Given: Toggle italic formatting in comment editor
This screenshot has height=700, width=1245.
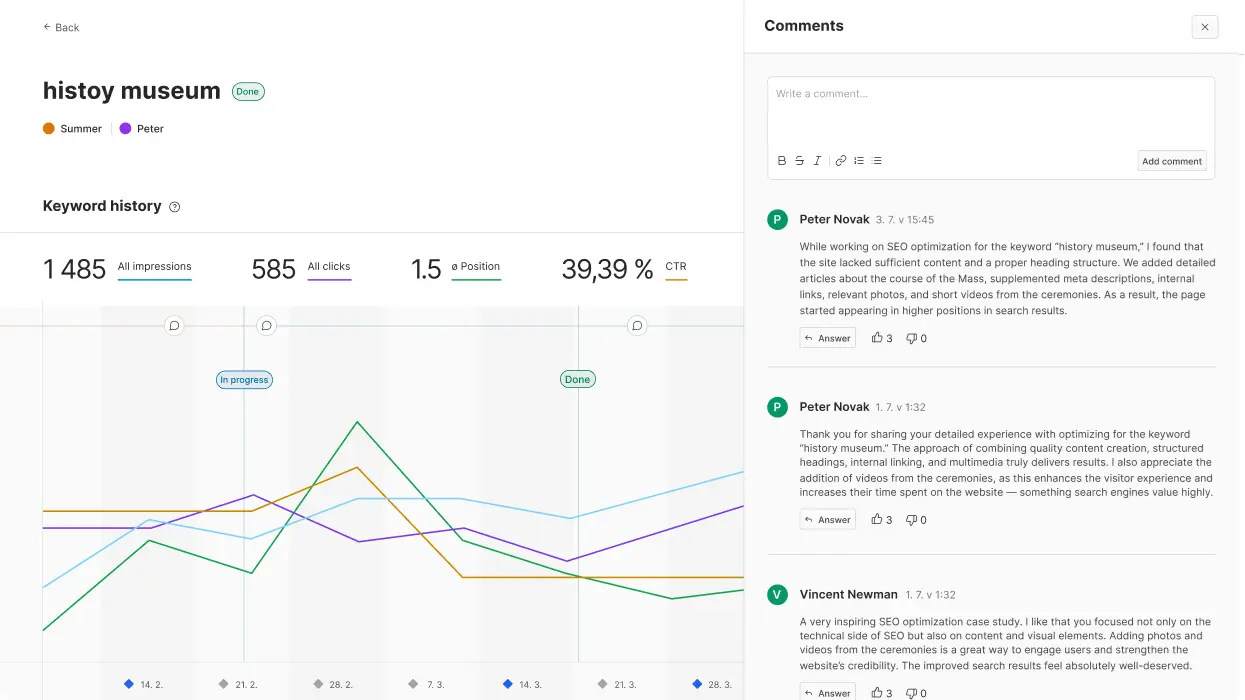Looking at the screenshot, I should coord(817,161).
